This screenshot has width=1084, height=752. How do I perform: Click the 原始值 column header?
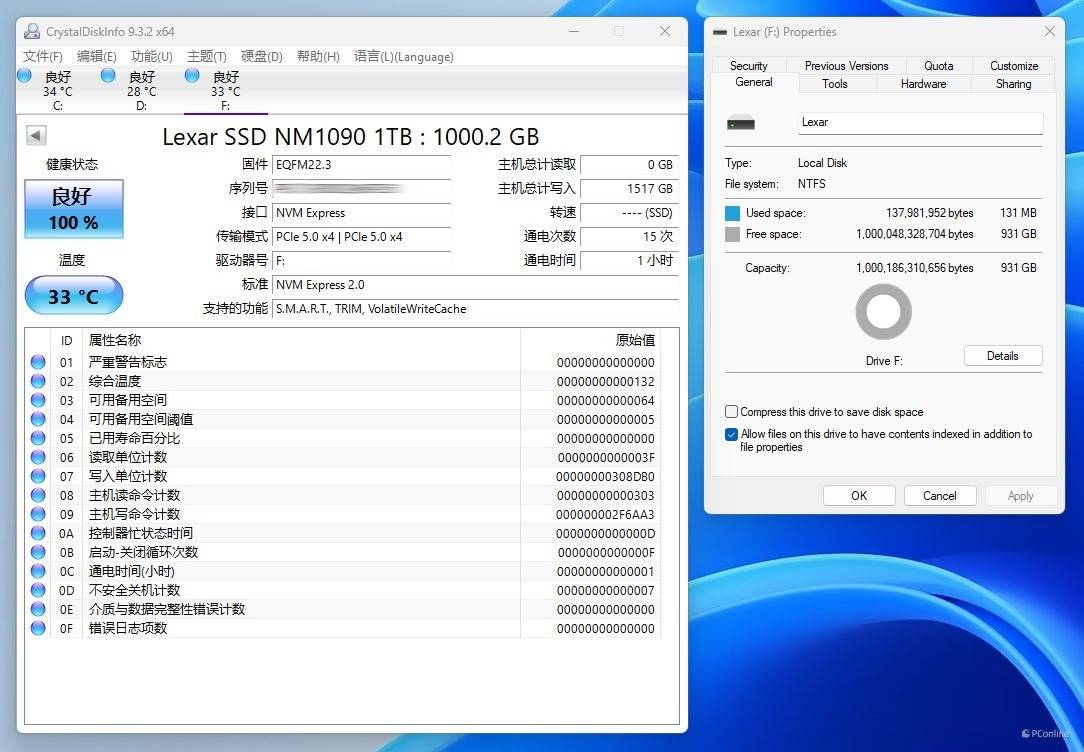[x=590, y=340]
